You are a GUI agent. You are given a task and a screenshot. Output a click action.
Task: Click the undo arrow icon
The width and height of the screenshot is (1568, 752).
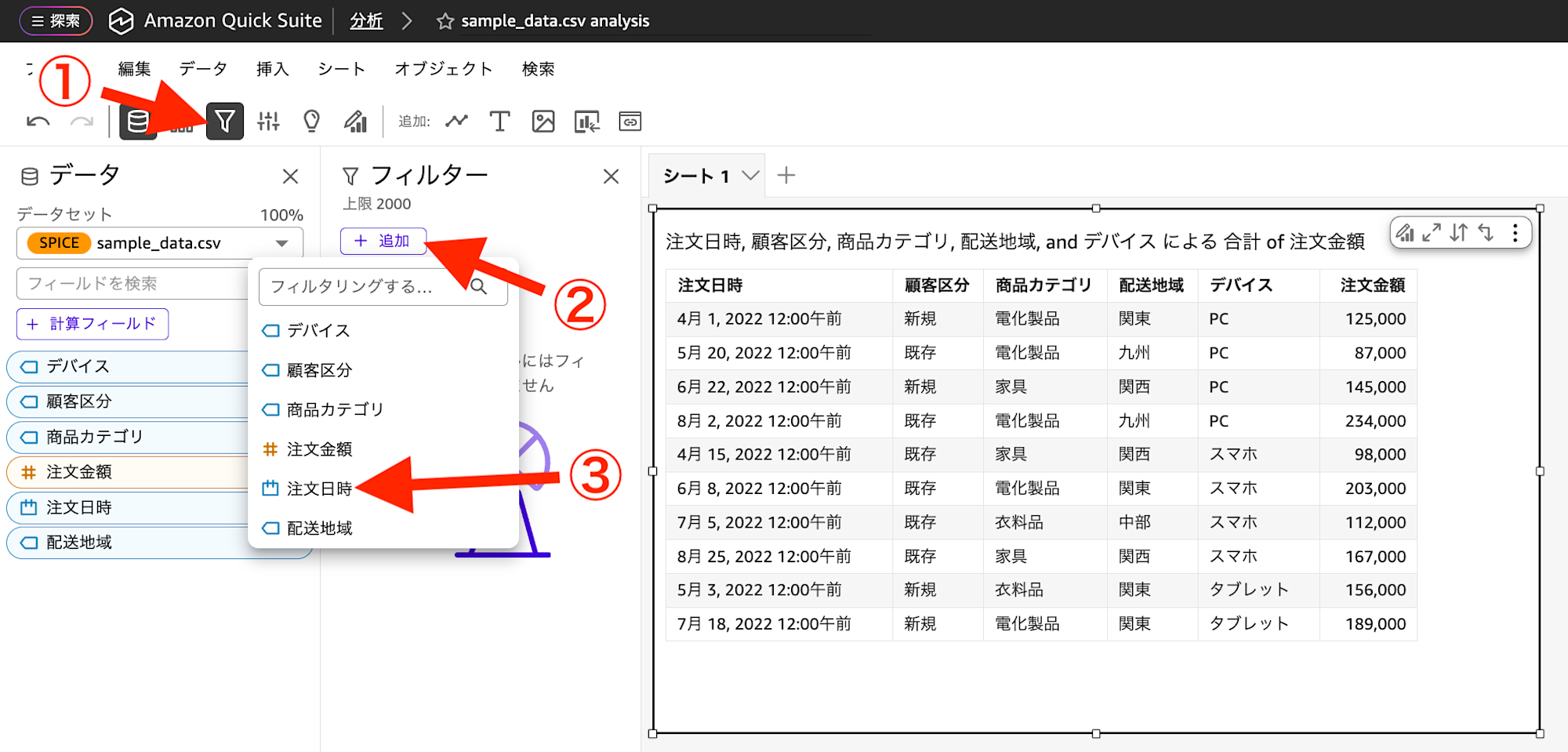(38, 121)
